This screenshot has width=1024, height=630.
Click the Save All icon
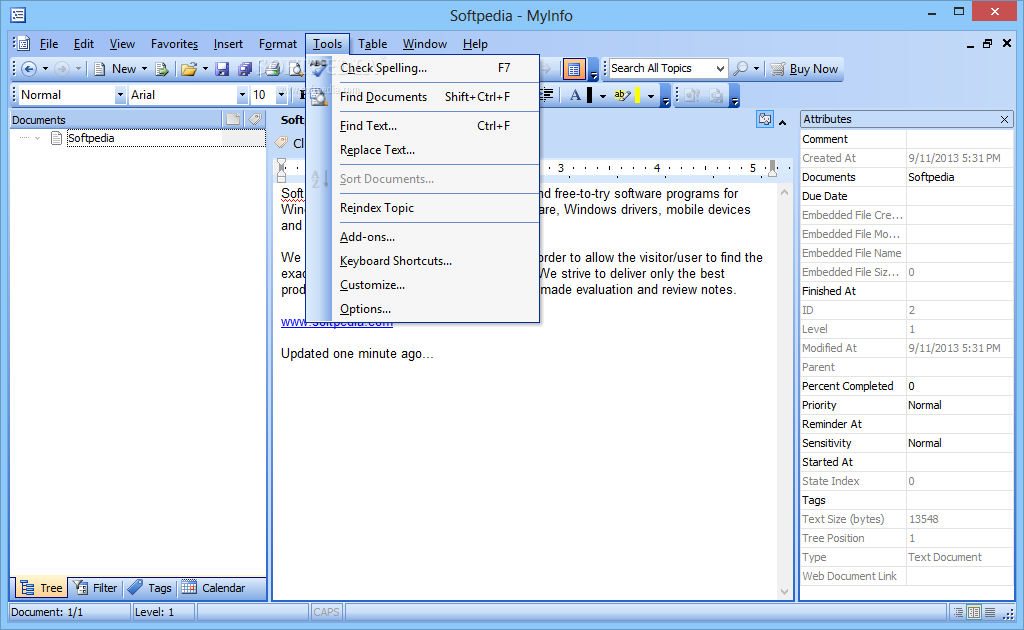[245, 69]
